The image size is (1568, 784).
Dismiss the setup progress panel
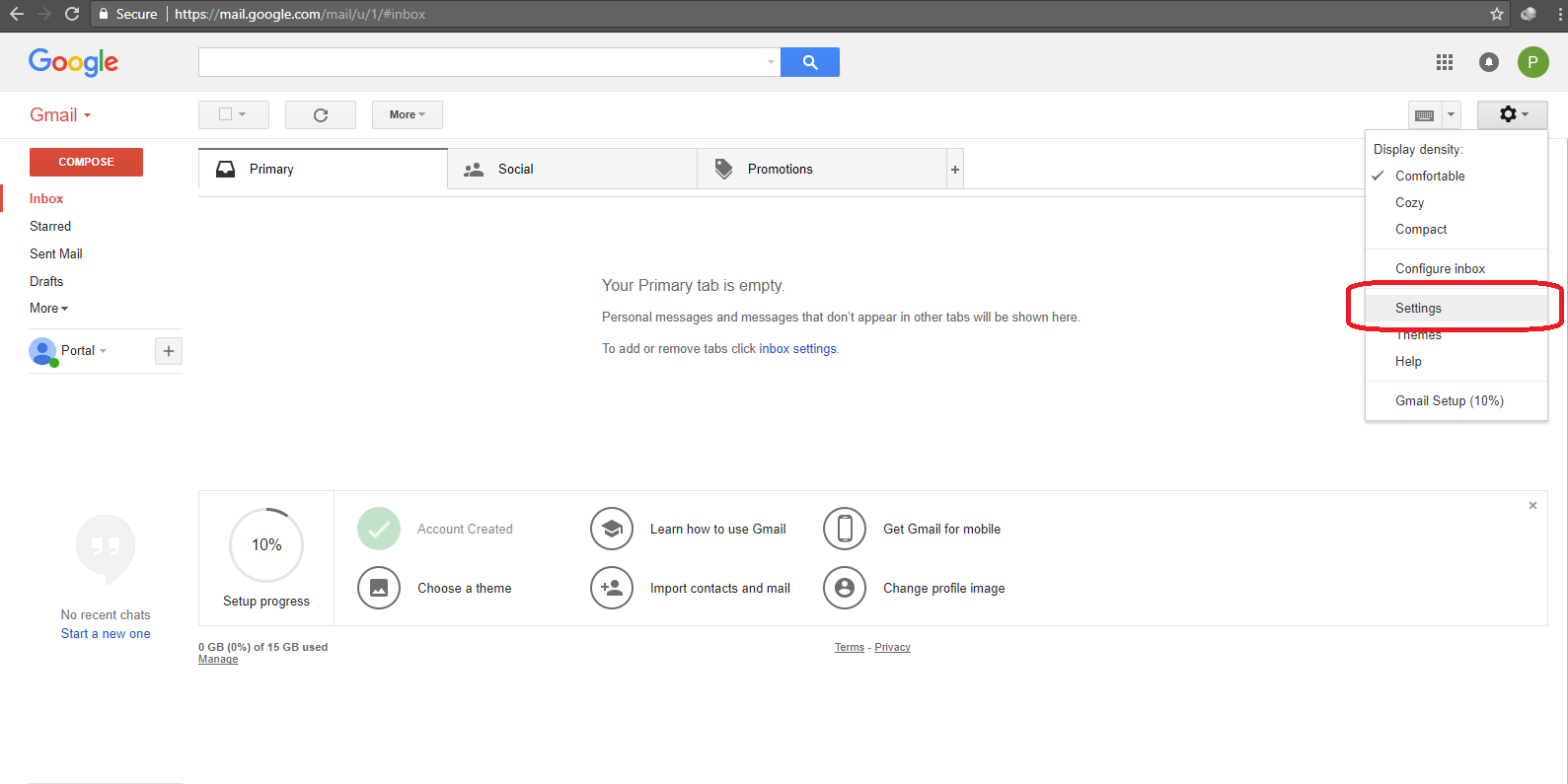1532,506
